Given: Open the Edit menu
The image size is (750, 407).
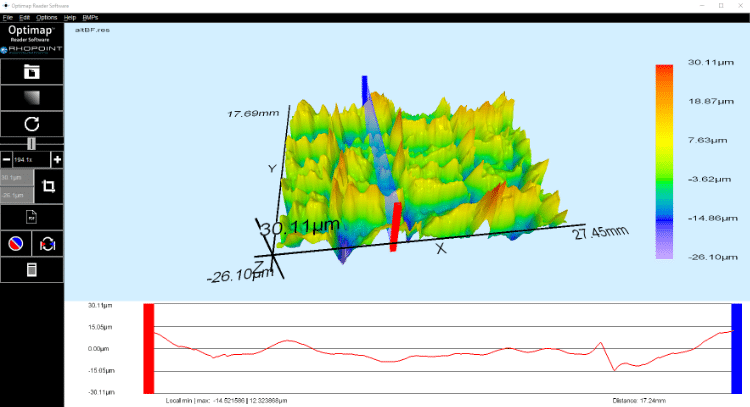Looking at the screenshot, I should point(24,18).
